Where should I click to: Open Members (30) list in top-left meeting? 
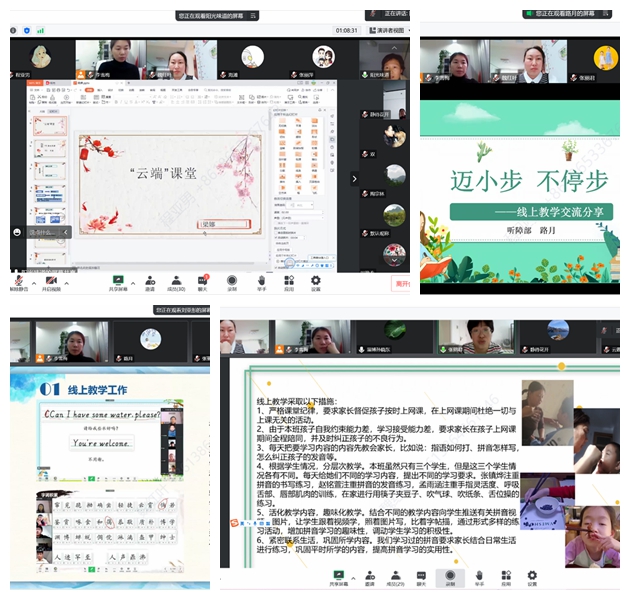point(176,280)
